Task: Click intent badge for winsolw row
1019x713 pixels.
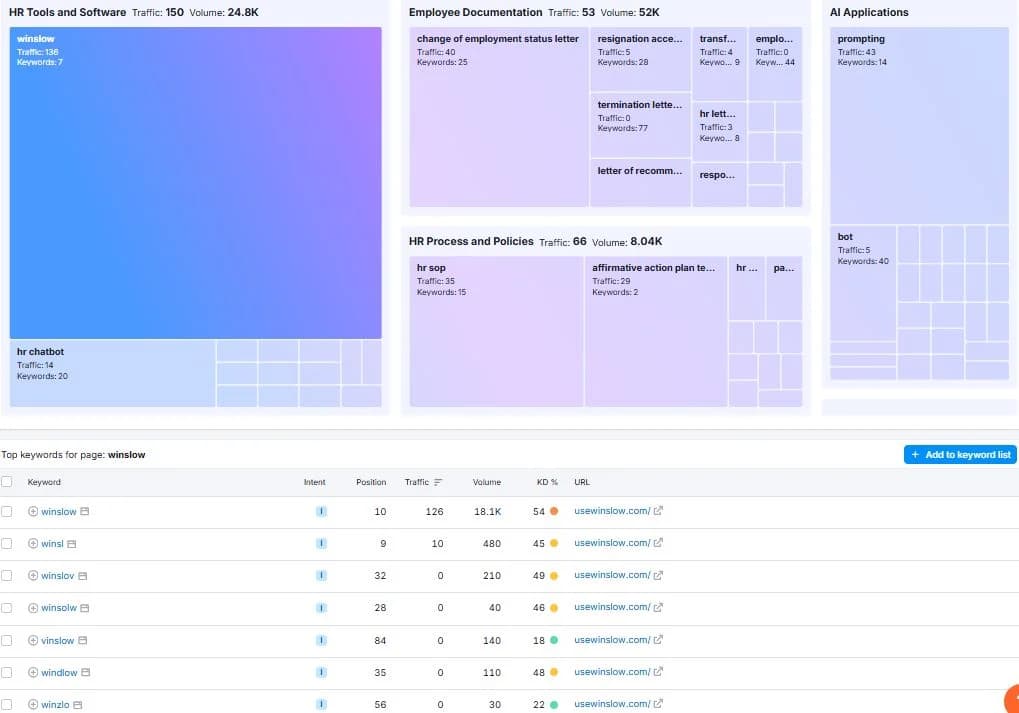Action: pos(321,608)
